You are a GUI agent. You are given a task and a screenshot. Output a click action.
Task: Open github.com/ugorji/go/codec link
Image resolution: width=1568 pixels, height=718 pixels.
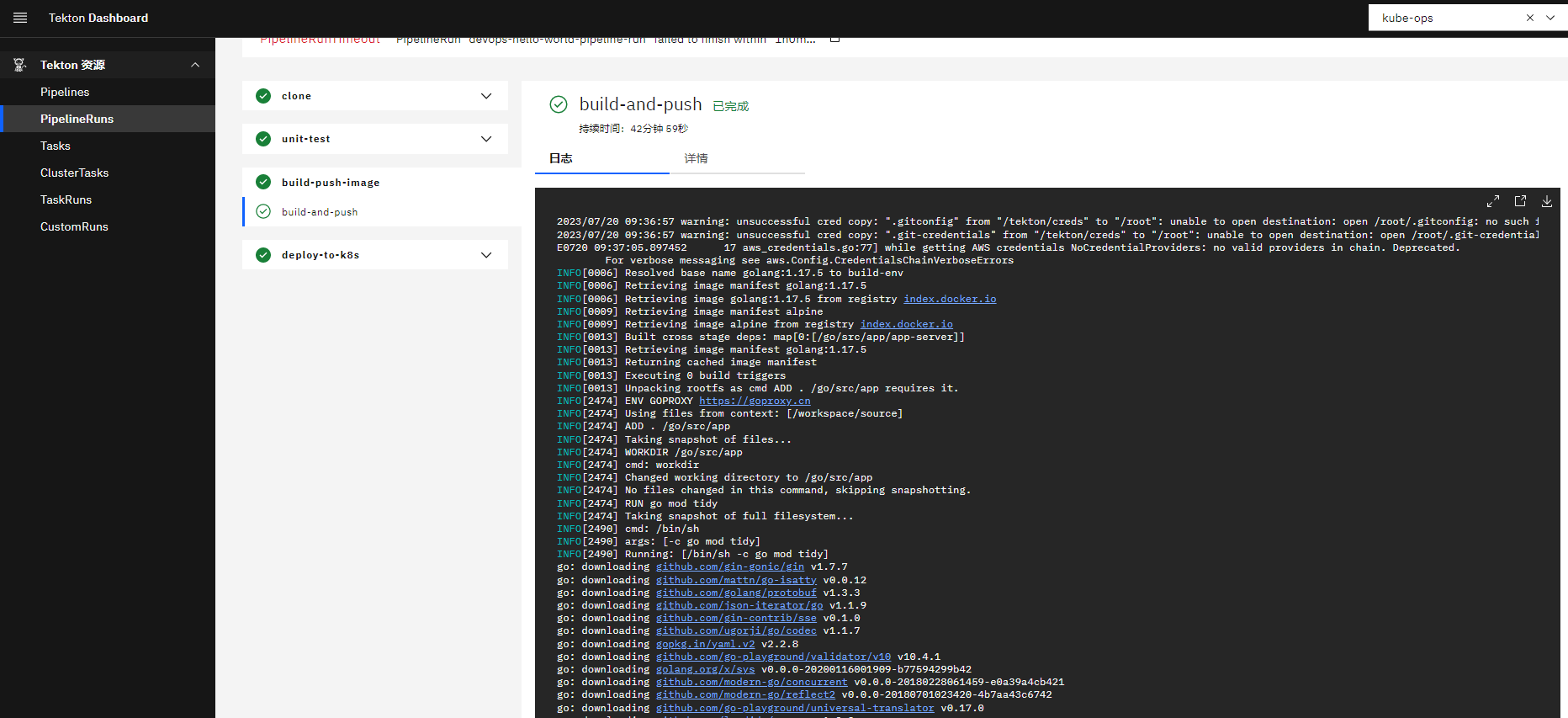[x=736, y=630]
